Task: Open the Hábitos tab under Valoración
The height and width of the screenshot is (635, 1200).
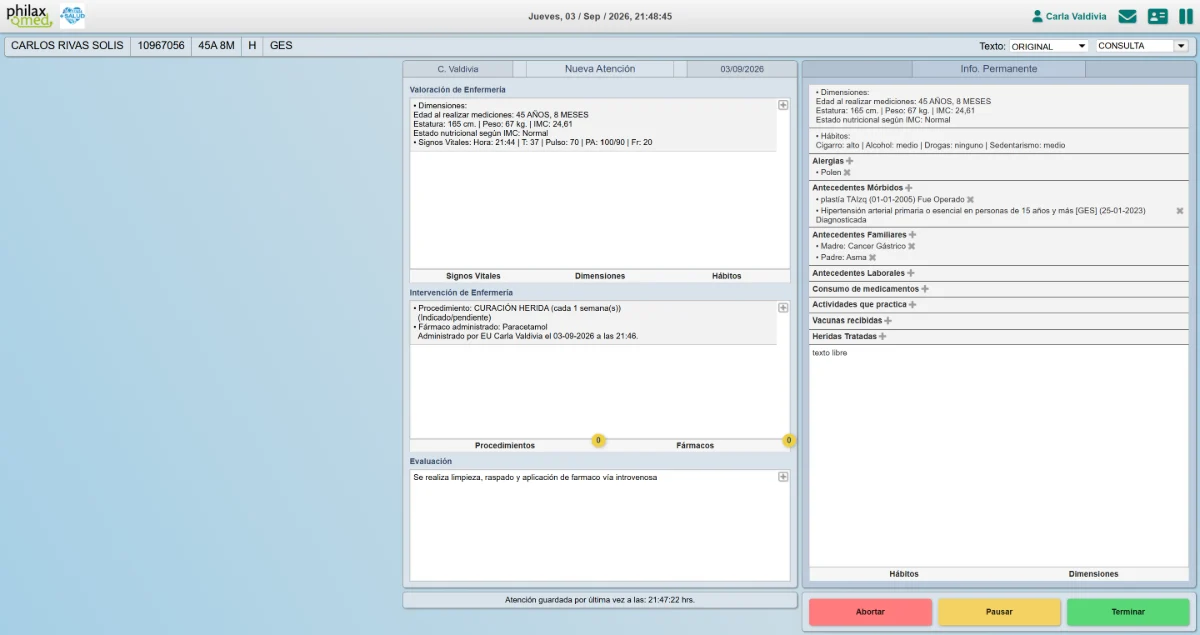Action: click(727, 276)
